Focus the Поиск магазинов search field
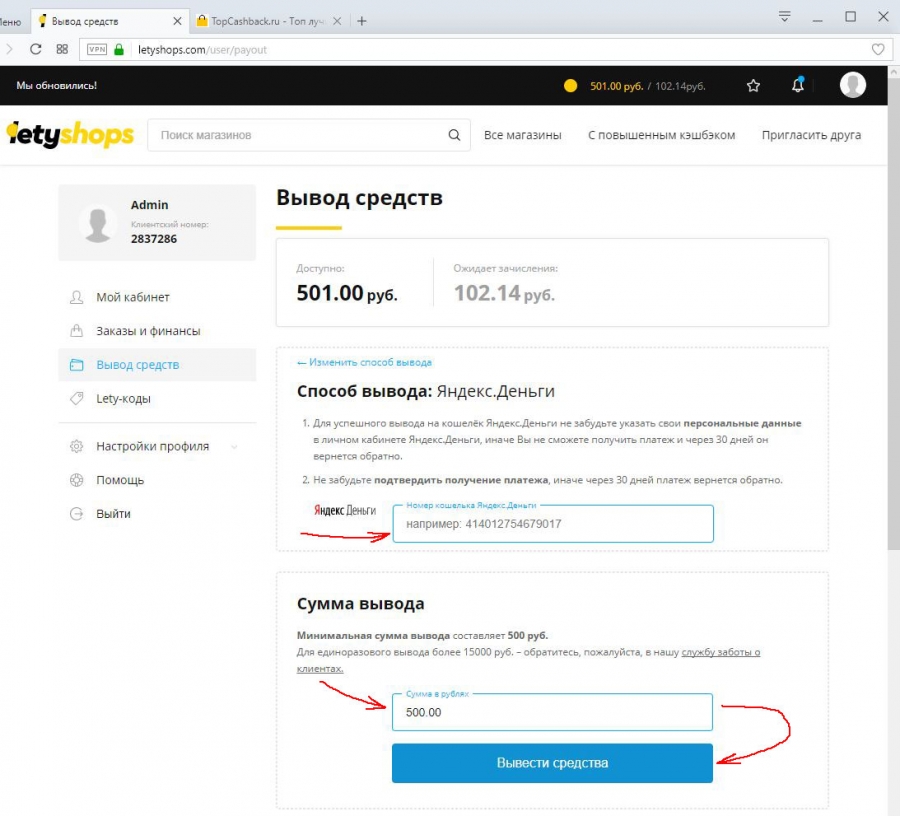This screenshot has width=900, height=816. point(309,135)
